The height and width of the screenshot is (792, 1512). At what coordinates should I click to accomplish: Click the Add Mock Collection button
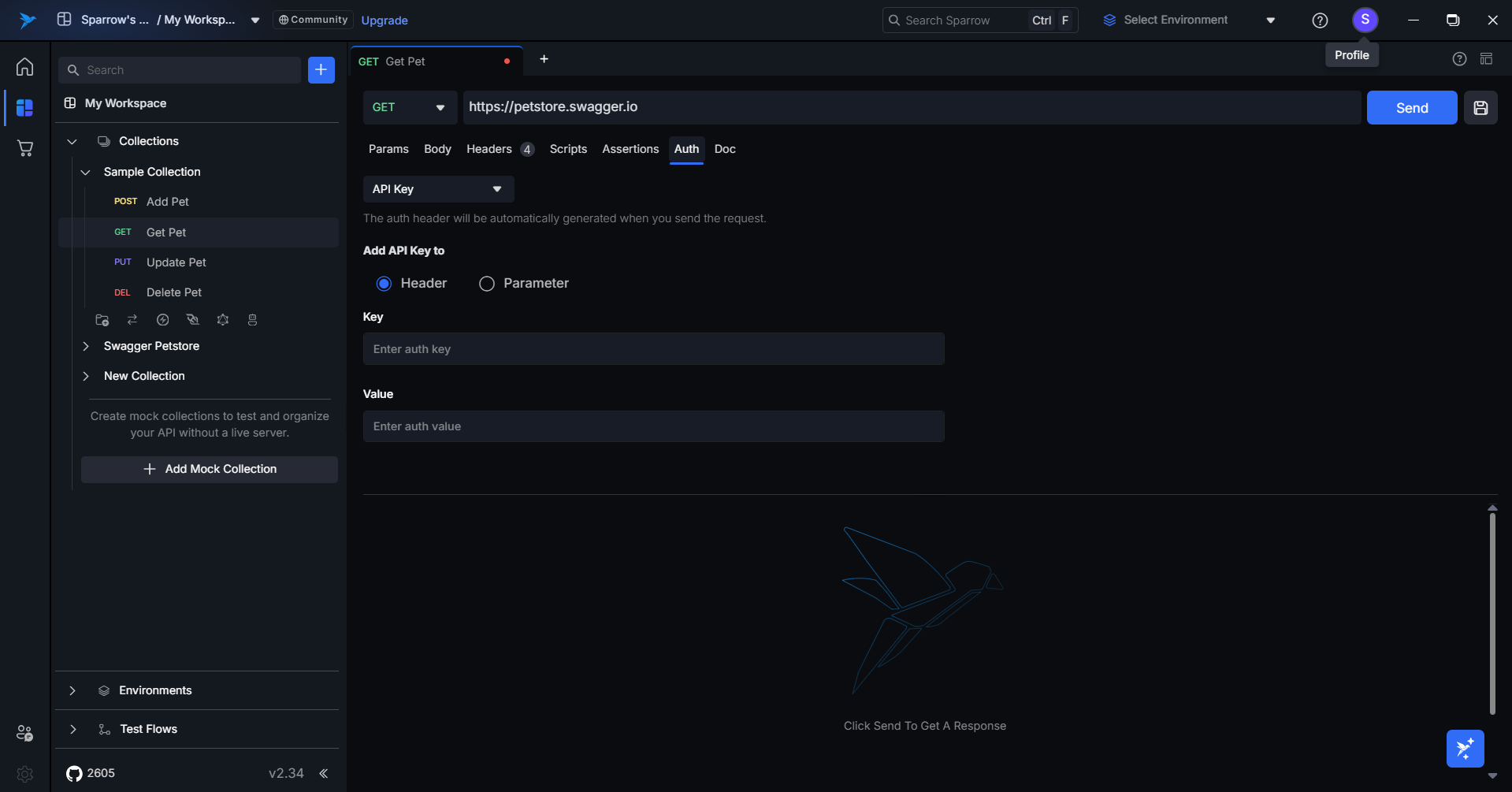pyautogui.click(x=210, y=469)
